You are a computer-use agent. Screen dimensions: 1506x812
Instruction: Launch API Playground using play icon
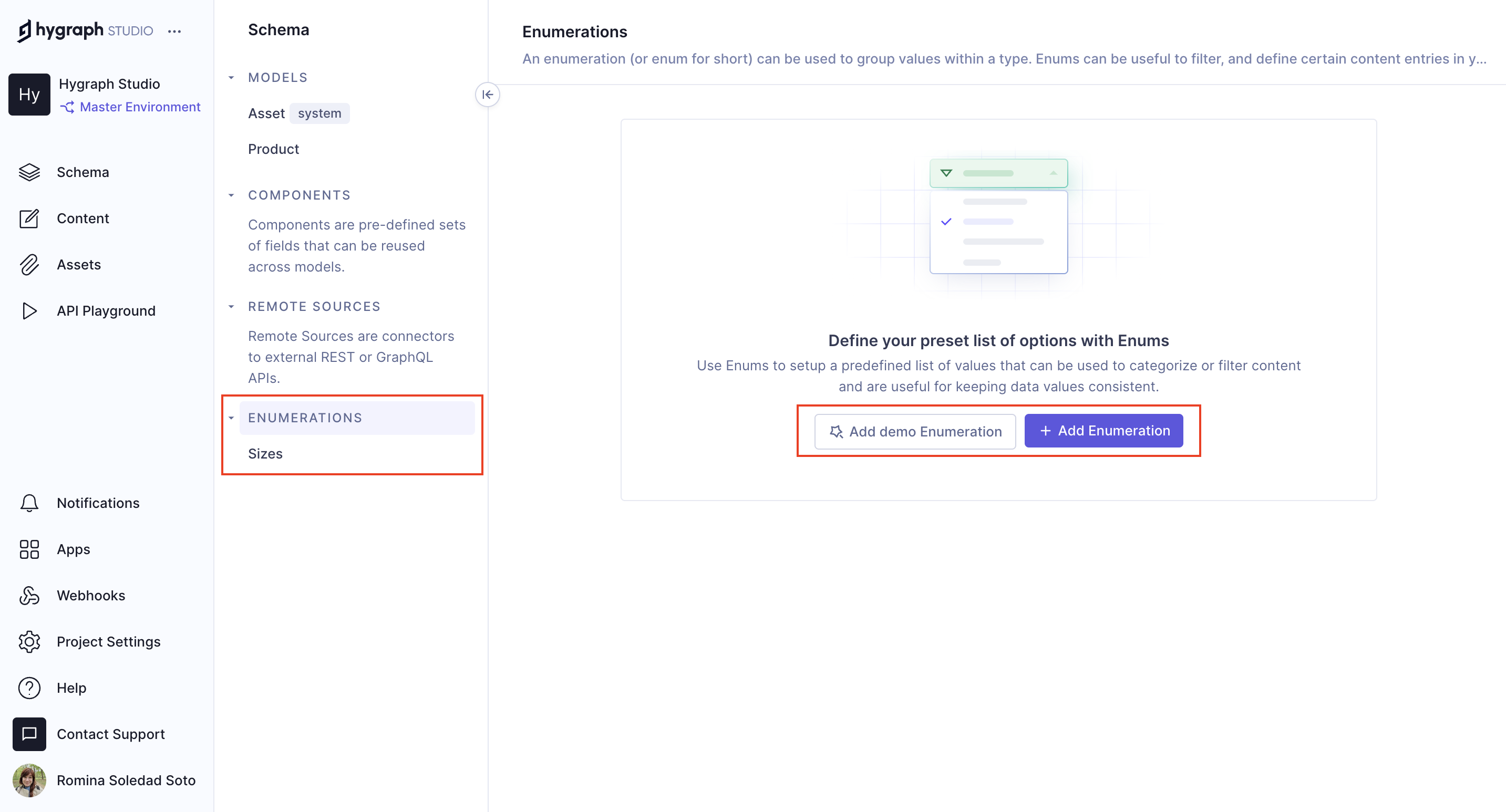tap(29, 311)
